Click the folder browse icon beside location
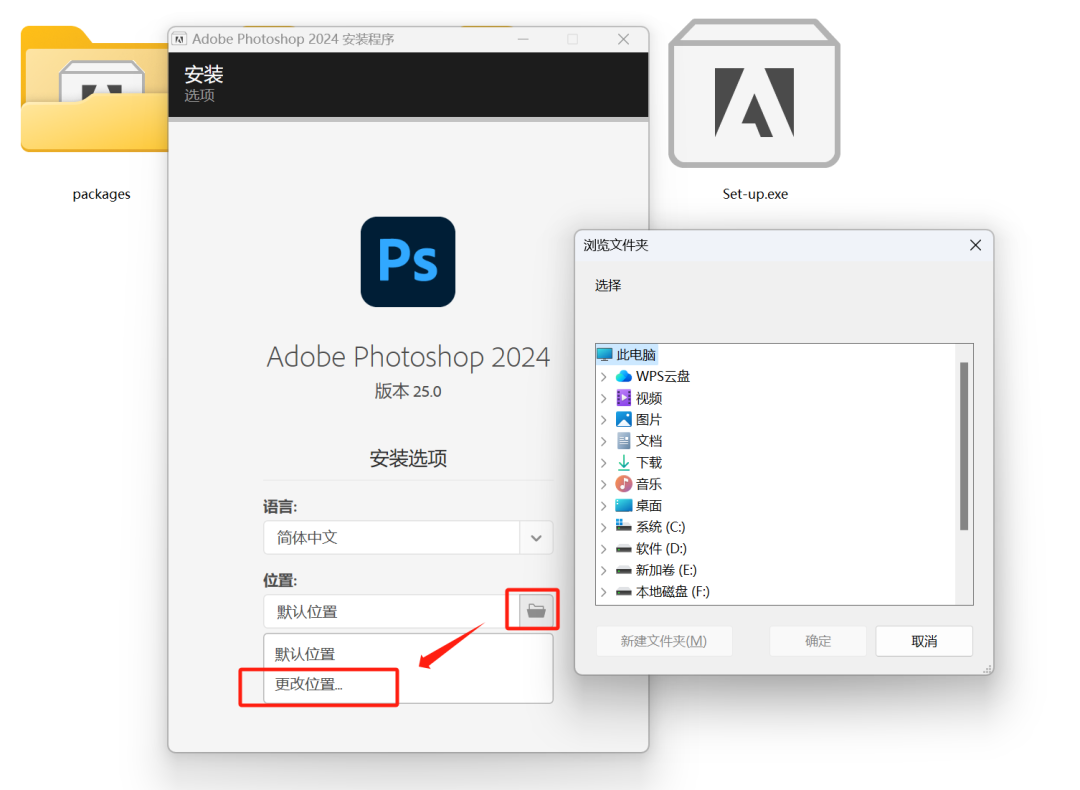This screenshot has width=1080, height=790. pyautogui.click(x=536, y=610)
